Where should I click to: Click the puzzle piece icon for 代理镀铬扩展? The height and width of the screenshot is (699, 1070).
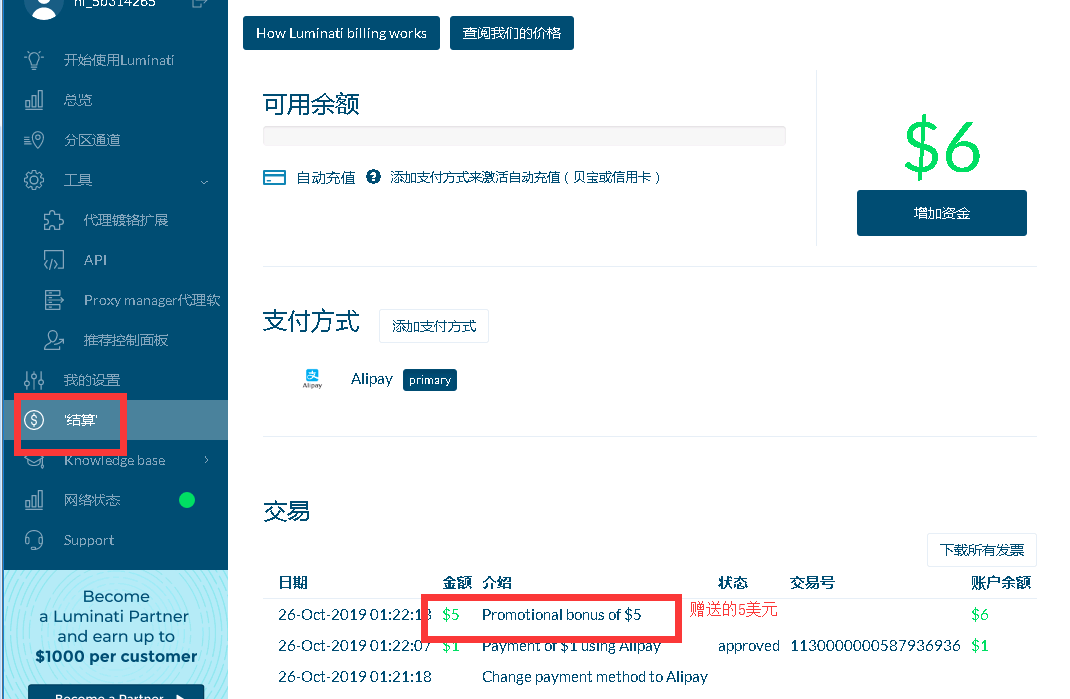[53, 220]
